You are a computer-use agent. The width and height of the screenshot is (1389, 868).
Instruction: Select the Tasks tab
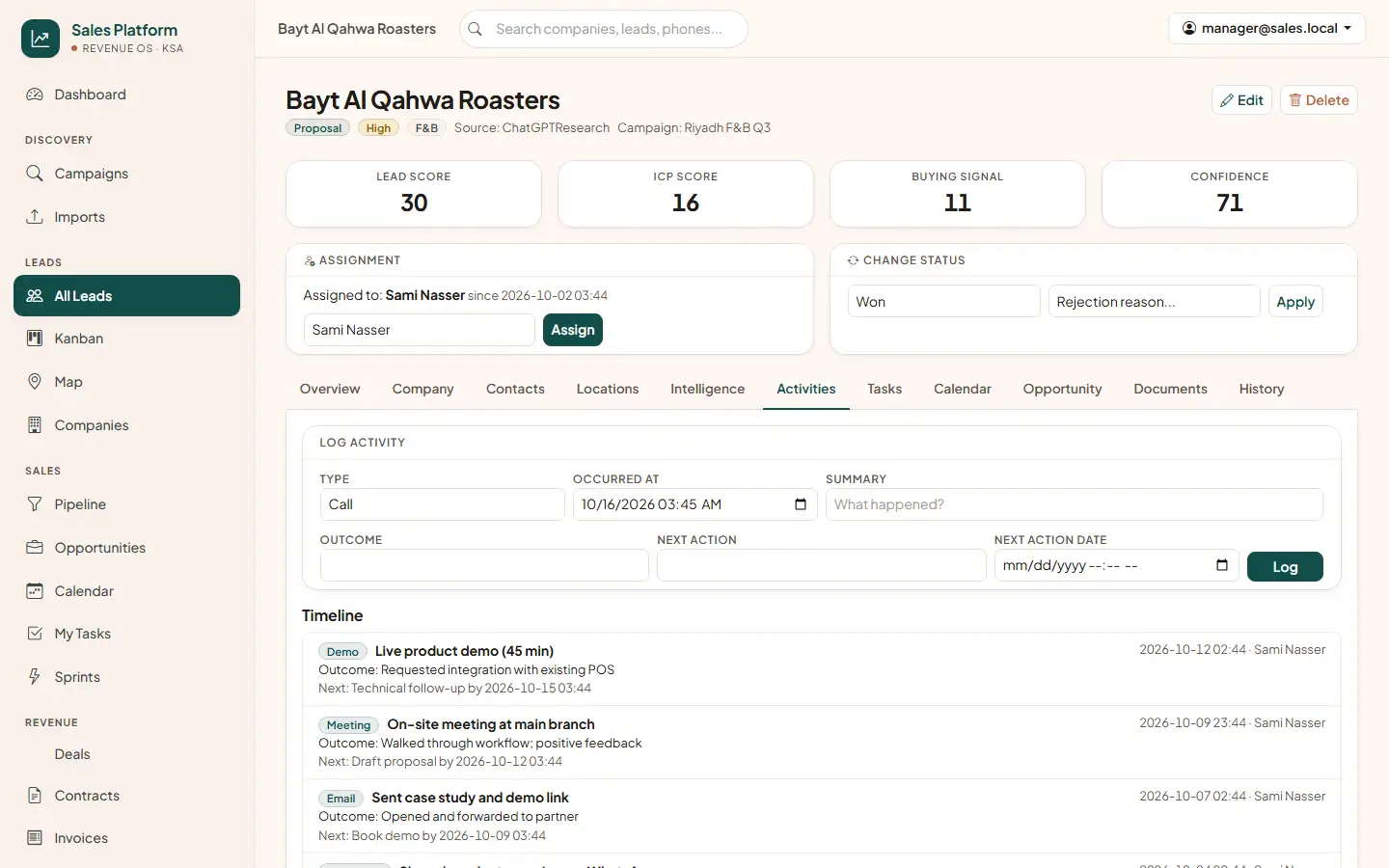point(885,389)
